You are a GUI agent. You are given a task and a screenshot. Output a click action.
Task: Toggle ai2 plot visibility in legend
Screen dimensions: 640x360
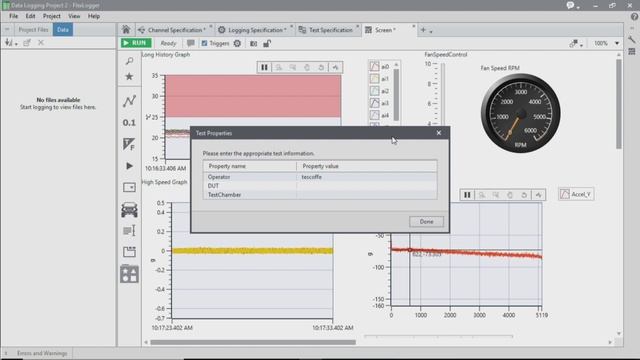(374, 91)
